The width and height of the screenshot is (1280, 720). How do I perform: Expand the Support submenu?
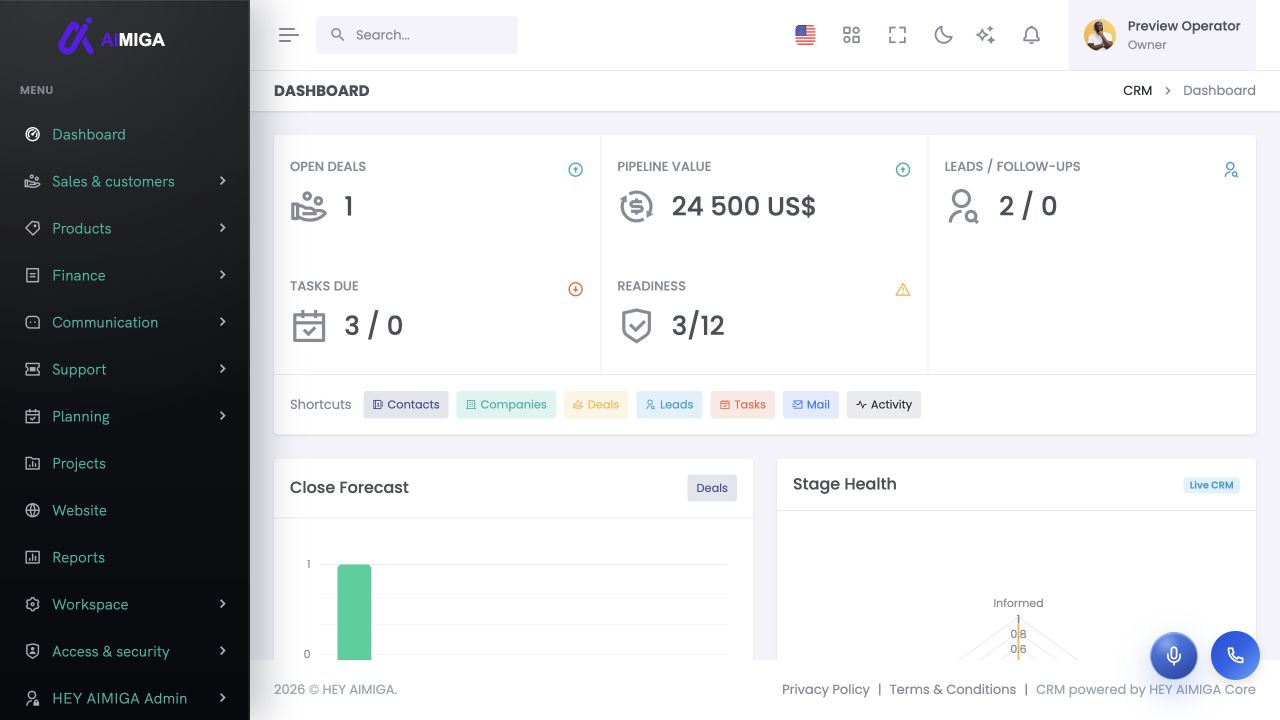click(125, 369)
